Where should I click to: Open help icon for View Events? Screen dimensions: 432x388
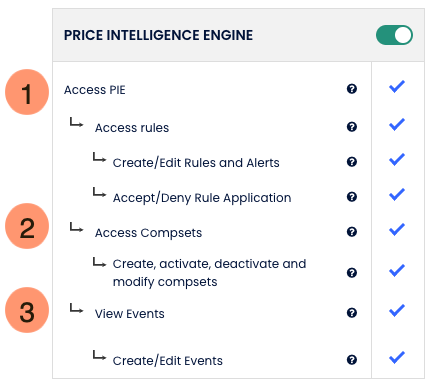(x=352, y=313)
